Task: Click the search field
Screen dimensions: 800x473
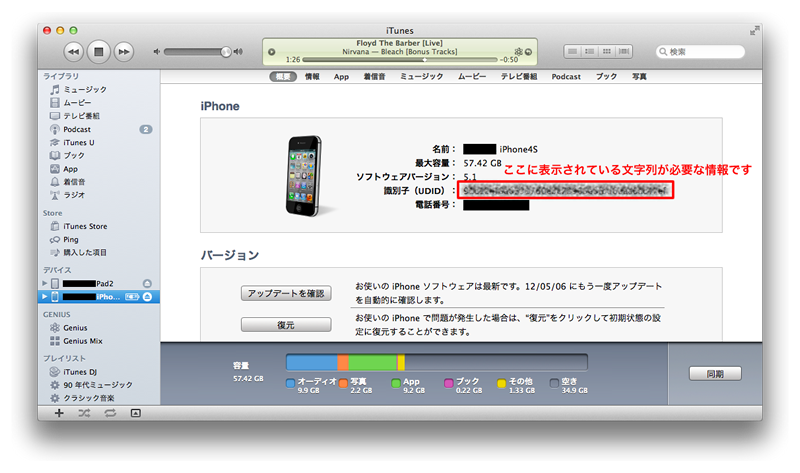Action: [x=700, y=52]
